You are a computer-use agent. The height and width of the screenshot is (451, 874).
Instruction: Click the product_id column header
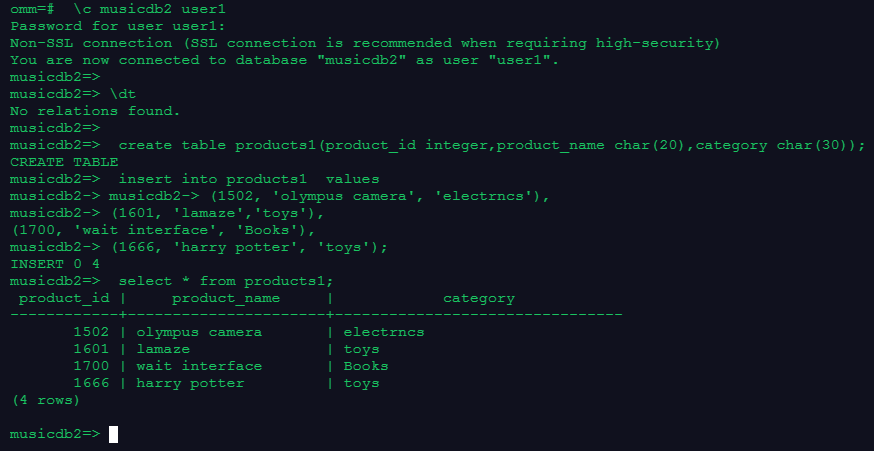pos(64,298)
